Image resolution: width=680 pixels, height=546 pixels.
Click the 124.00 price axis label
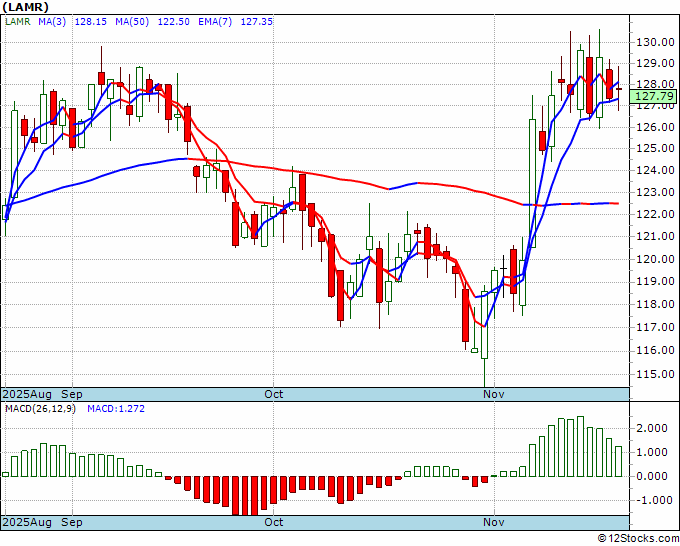[x=655, y=170]
